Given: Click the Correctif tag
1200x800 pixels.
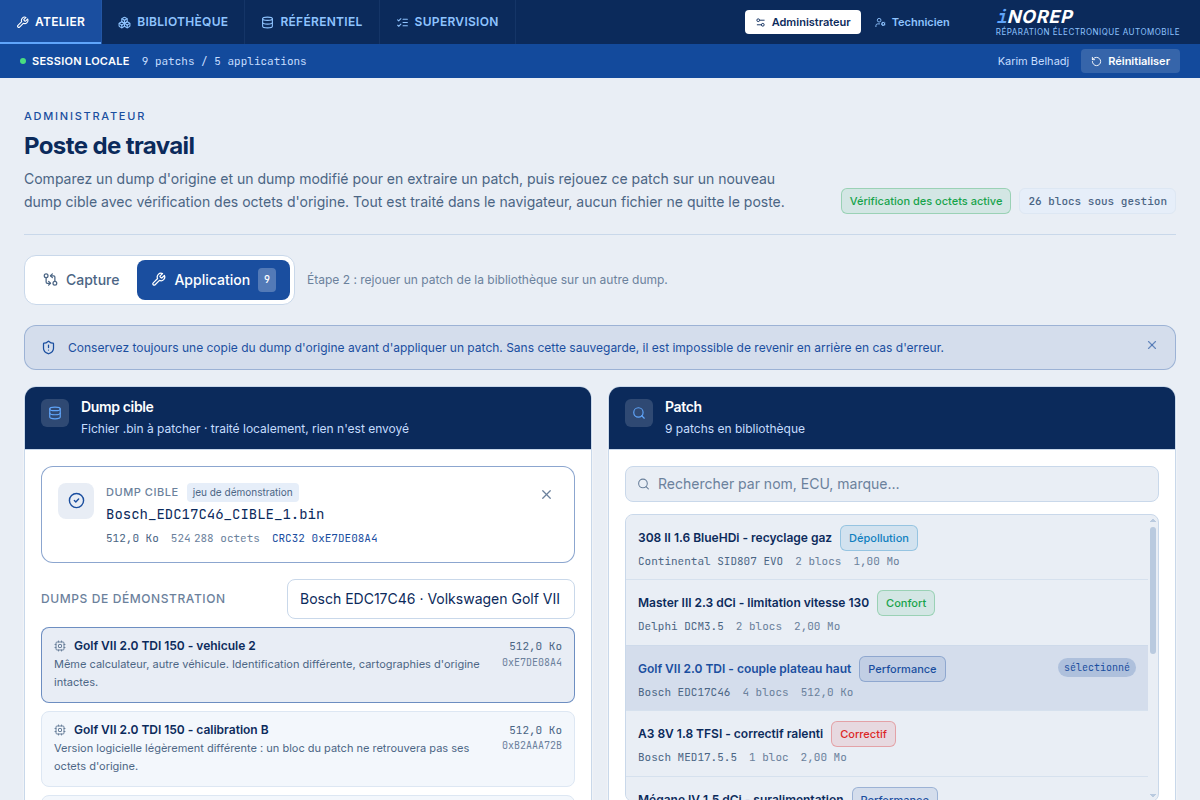Looking at the screenshot, I should (863, 734).
